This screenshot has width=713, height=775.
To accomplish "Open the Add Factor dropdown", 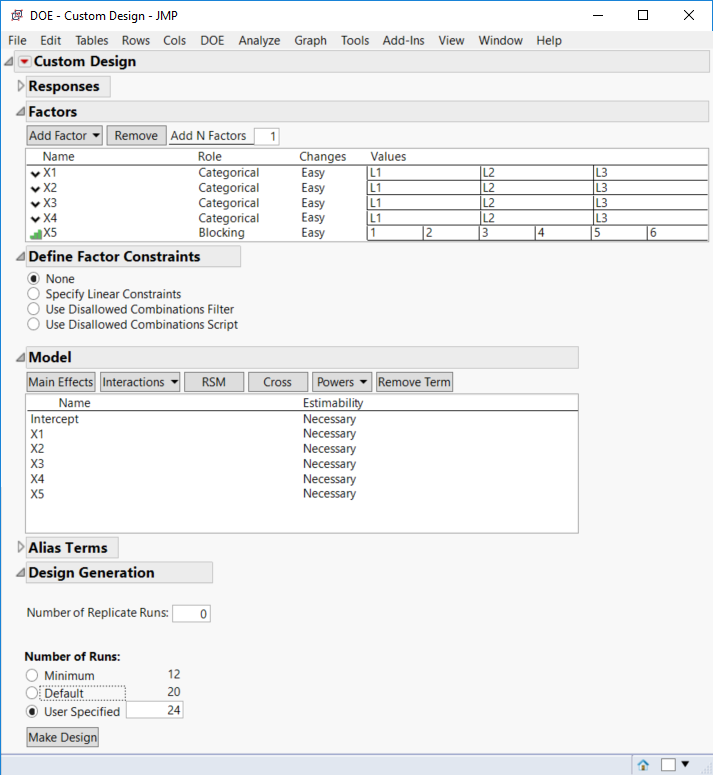I will pyautogui.click(x=64, y=135).
